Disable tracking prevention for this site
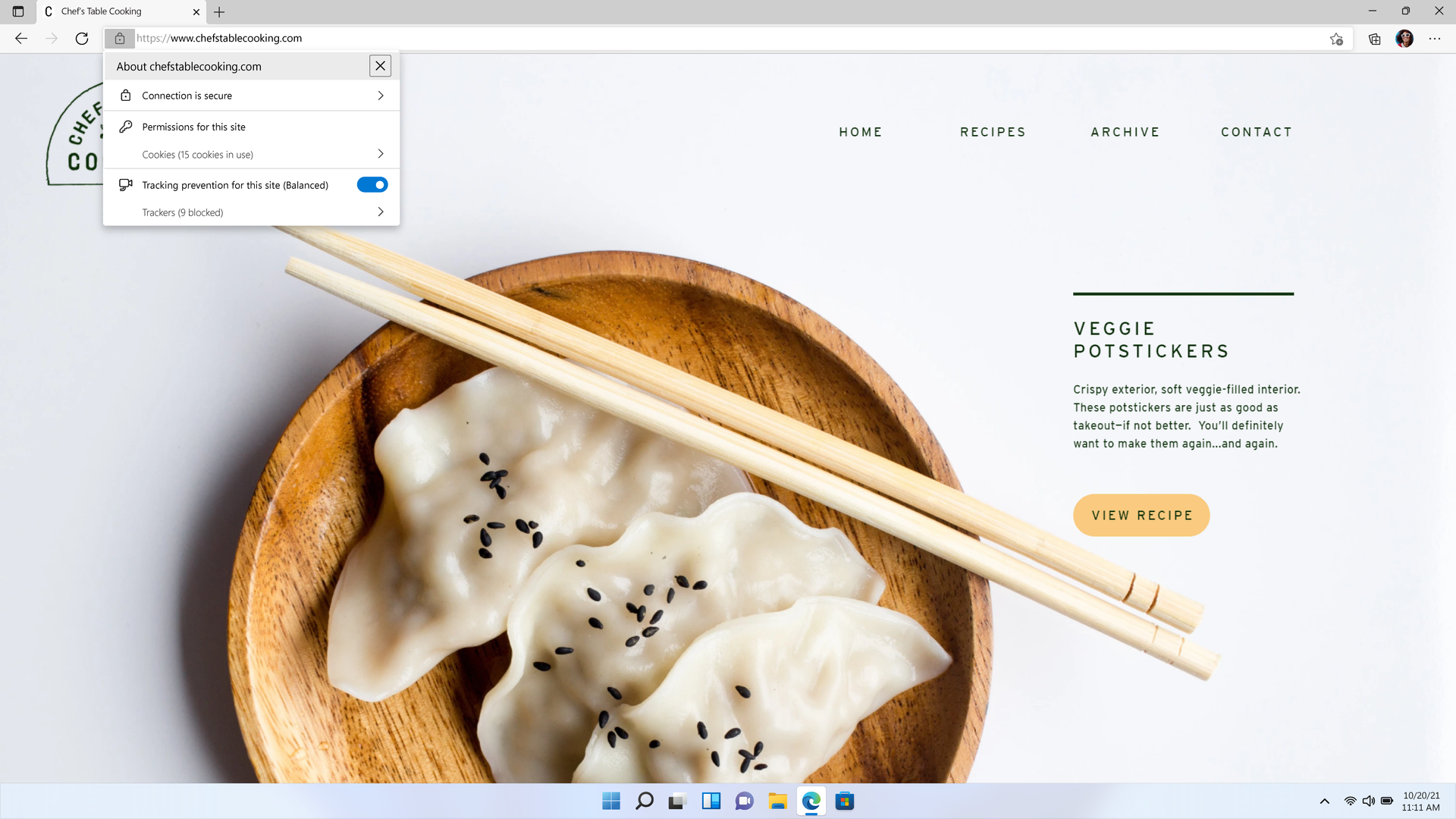Screen dimensions: 1456x819 [x=372, y=184]
